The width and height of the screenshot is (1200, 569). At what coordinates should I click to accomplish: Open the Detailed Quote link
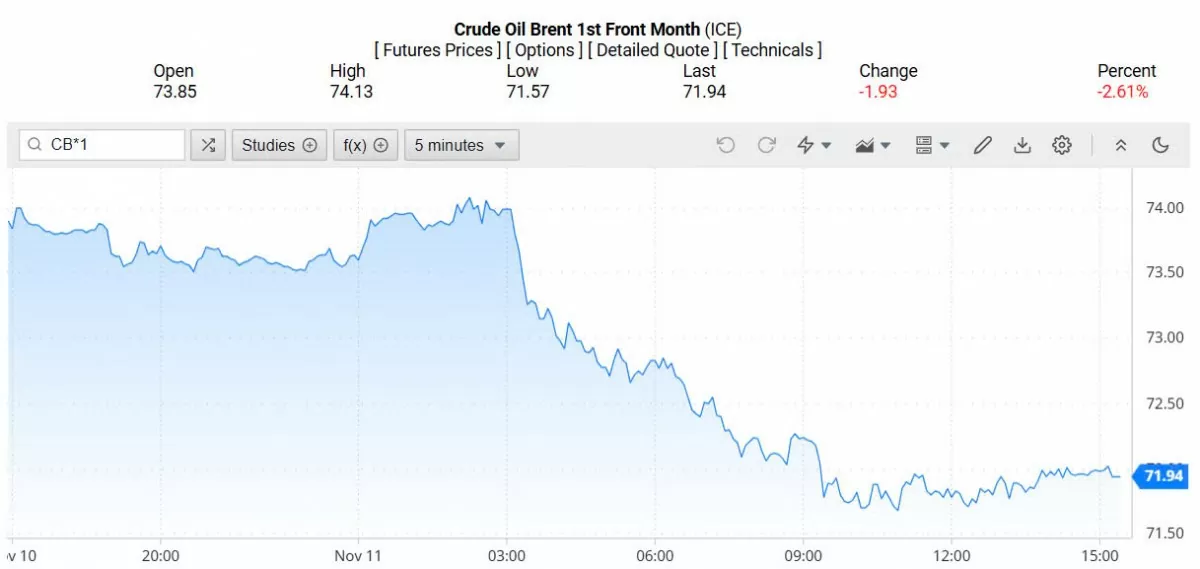[652, 49]
